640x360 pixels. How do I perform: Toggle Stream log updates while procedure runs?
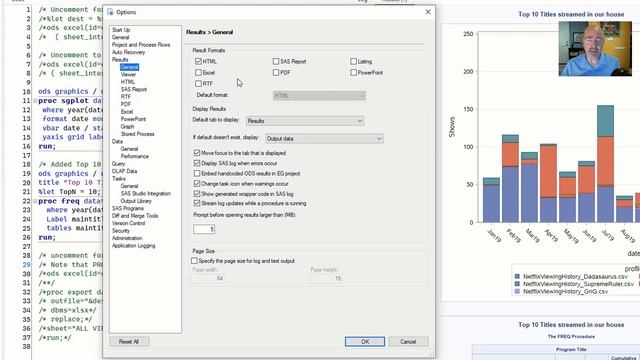(x=197, y=203)
